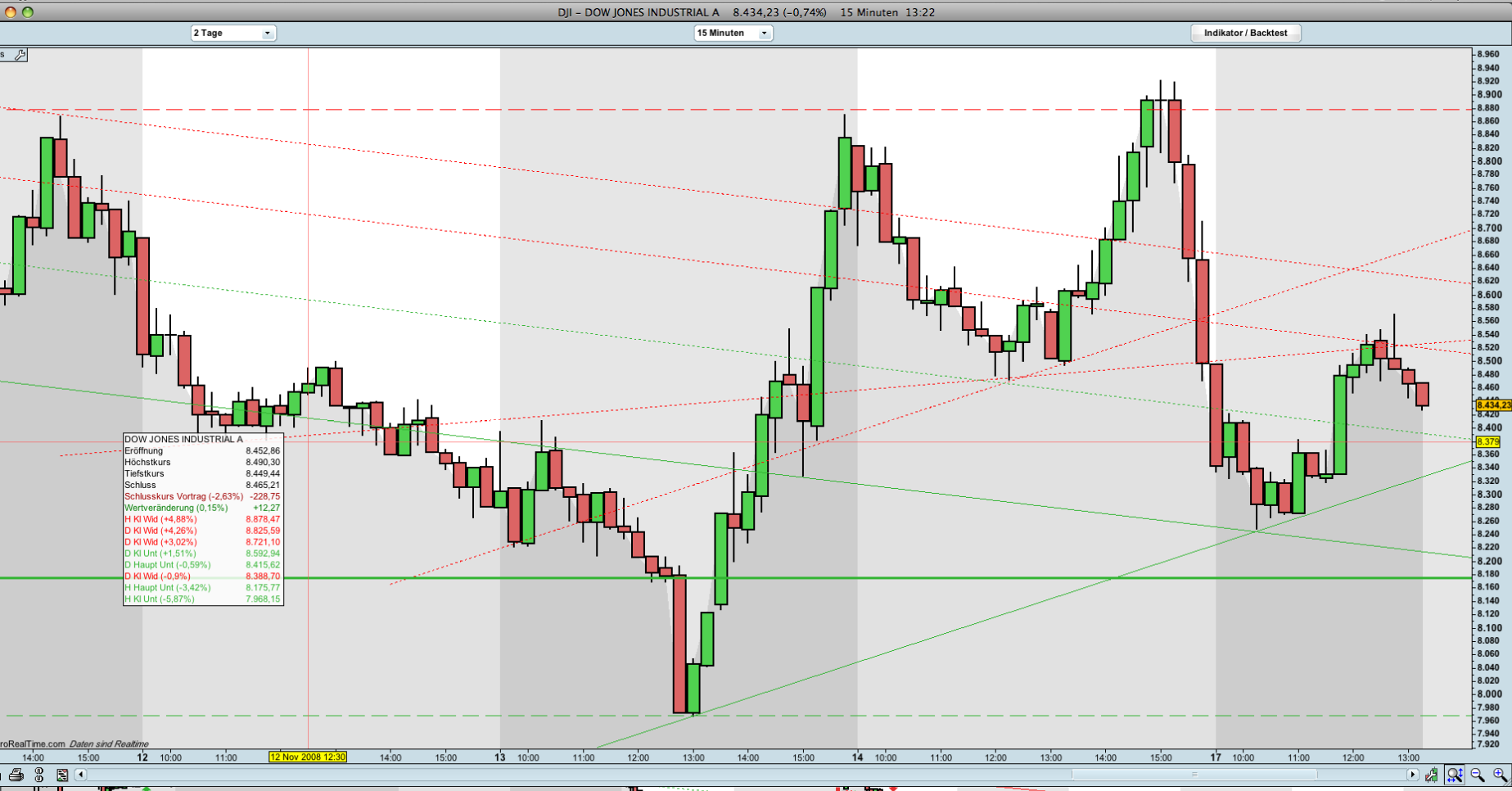Zoom in with the plus magnifier
Screen dimensions: 1512x791
pos(1500,775)
